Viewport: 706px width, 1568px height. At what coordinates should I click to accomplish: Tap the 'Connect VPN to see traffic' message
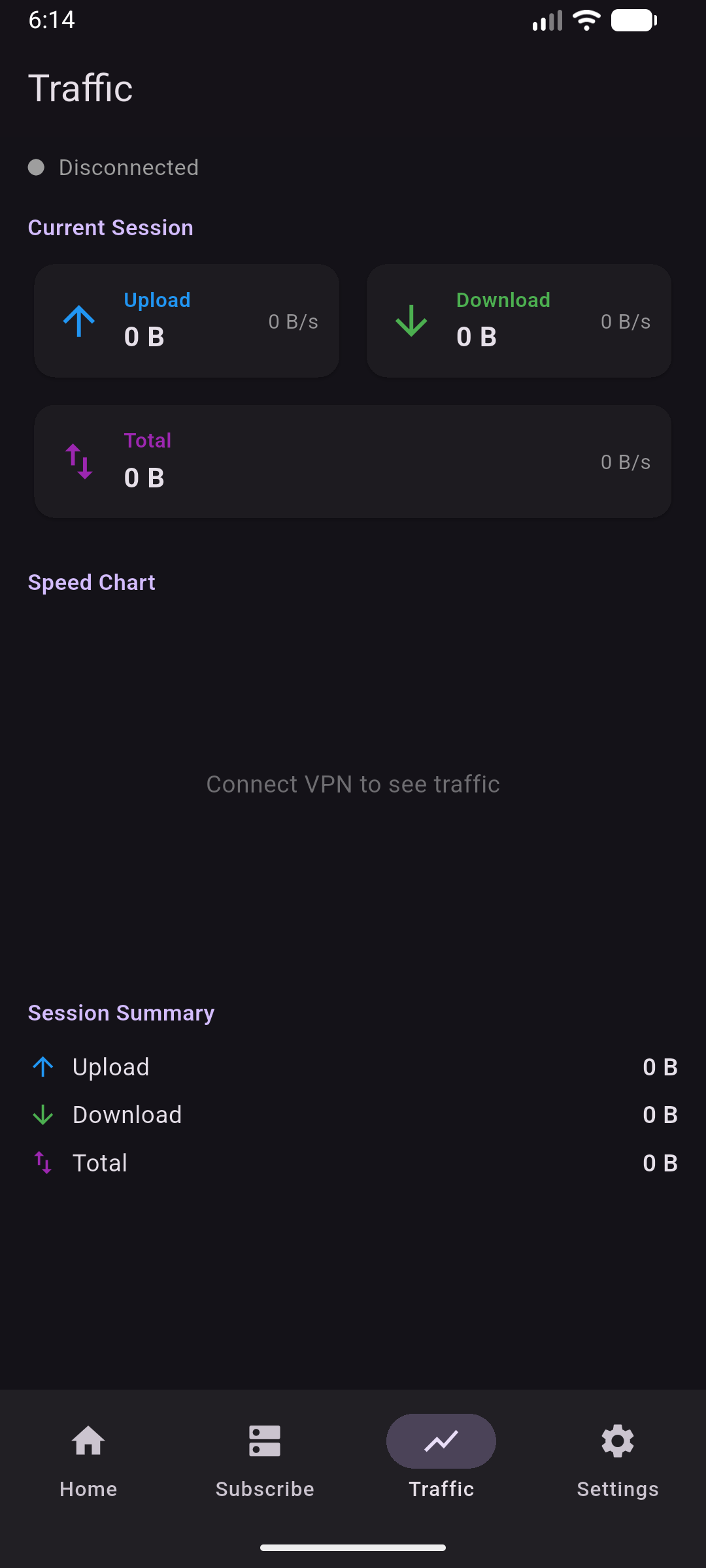(353, 784)
